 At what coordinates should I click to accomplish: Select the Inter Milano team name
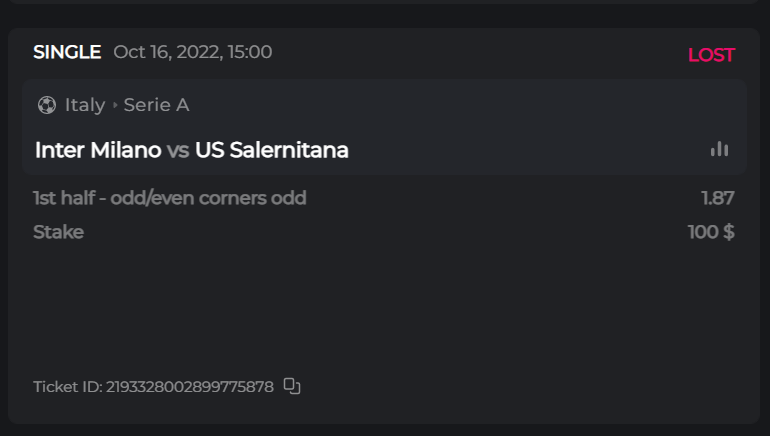pos(98,150)
